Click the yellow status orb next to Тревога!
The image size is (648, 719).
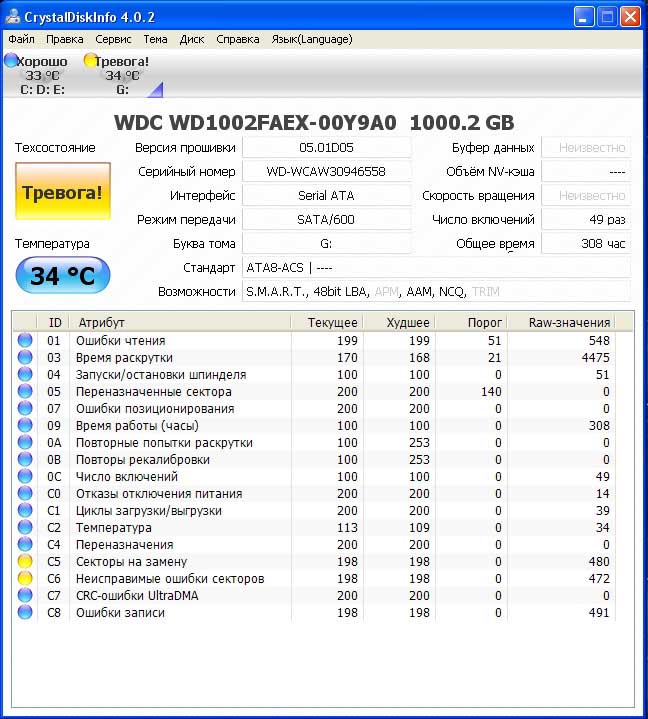click(x=90, y=60)
